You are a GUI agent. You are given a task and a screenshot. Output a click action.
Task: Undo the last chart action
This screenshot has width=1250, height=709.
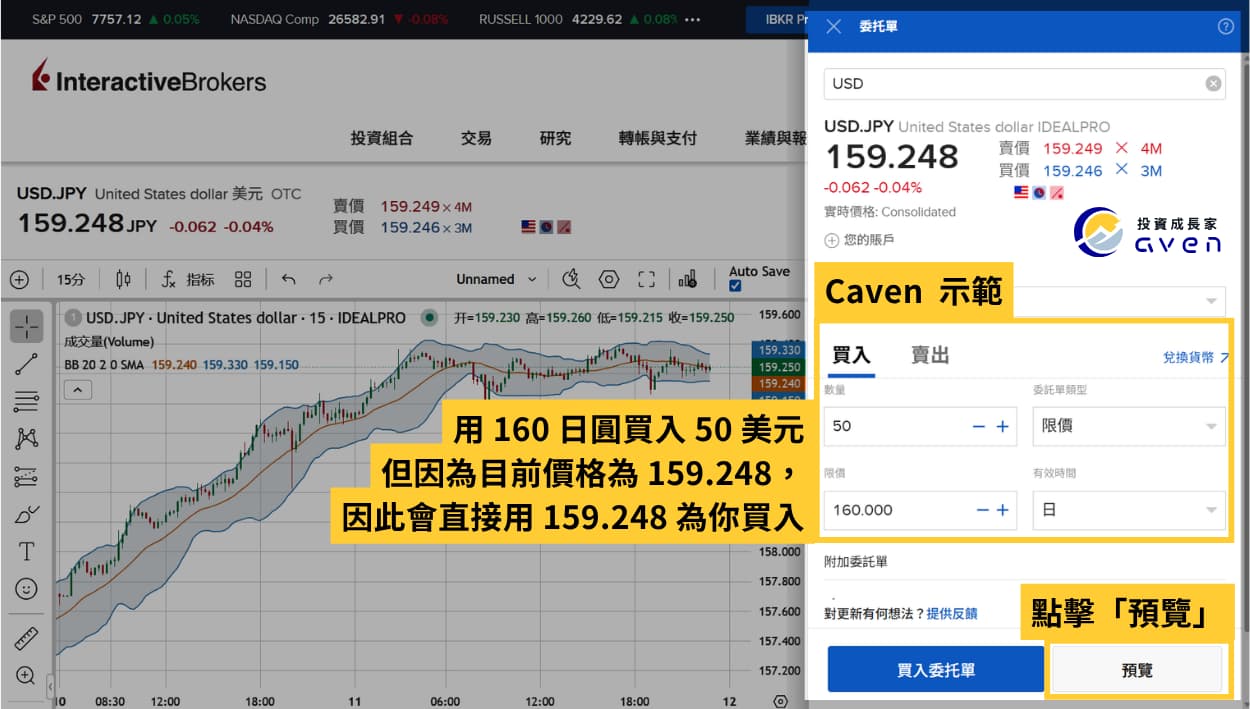coord(289,280)
